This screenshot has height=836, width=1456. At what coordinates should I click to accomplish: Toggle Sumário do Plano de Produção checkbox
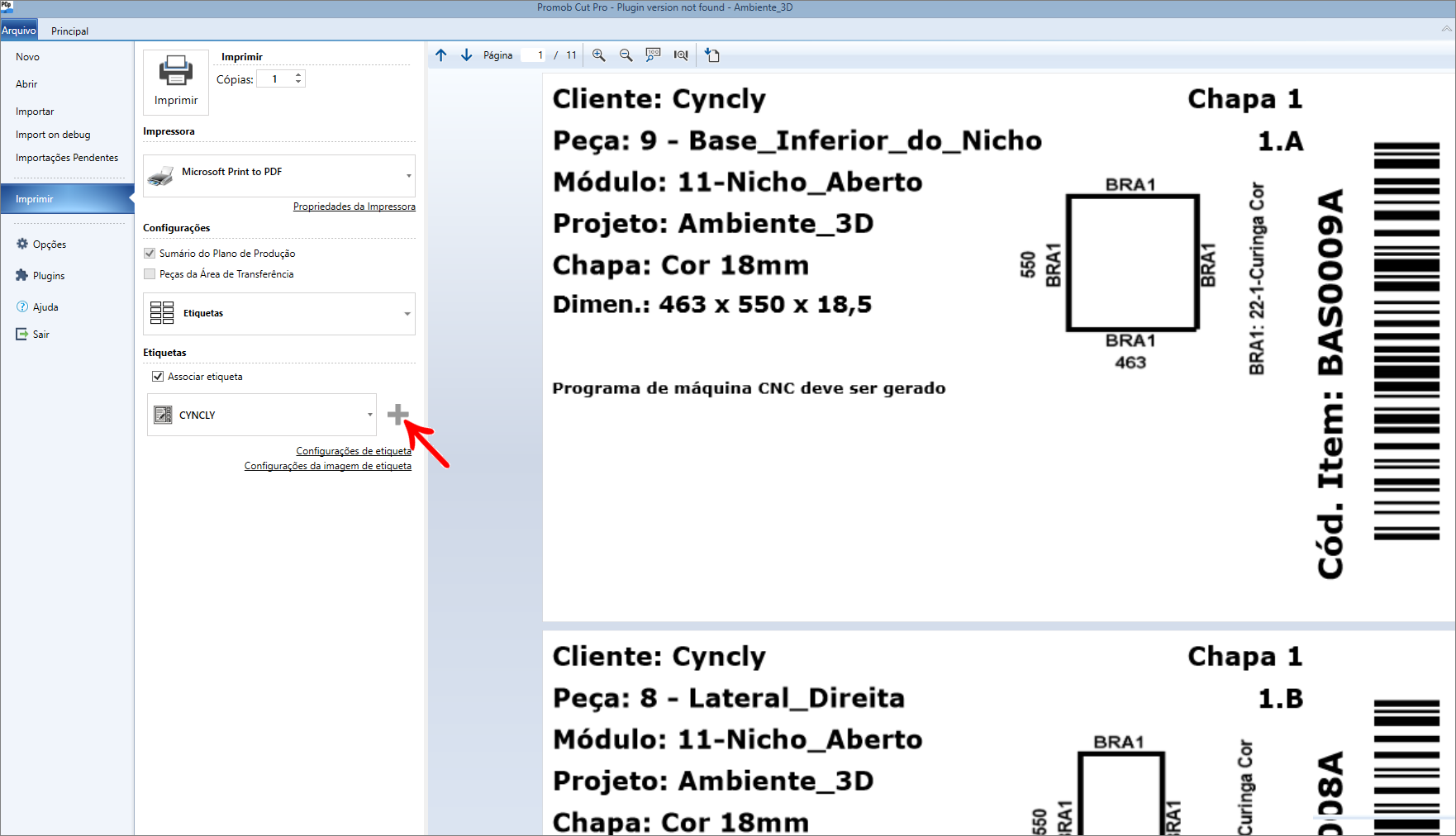[150, 254]
